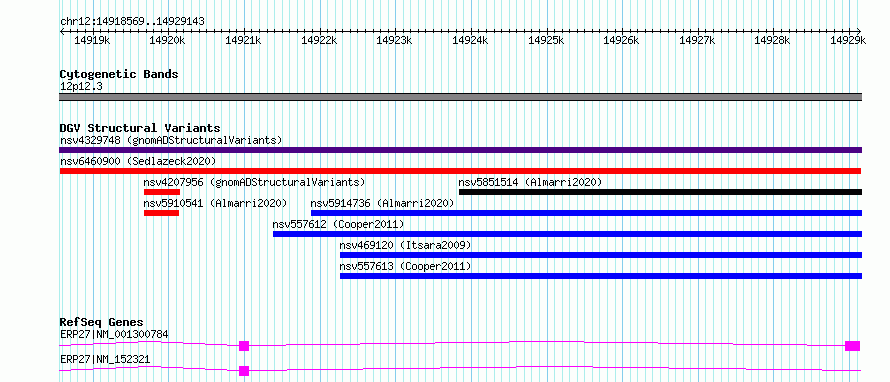
Task: Click the chr12:14918569..14929143 coordinates label
Action: coord(132,22)
